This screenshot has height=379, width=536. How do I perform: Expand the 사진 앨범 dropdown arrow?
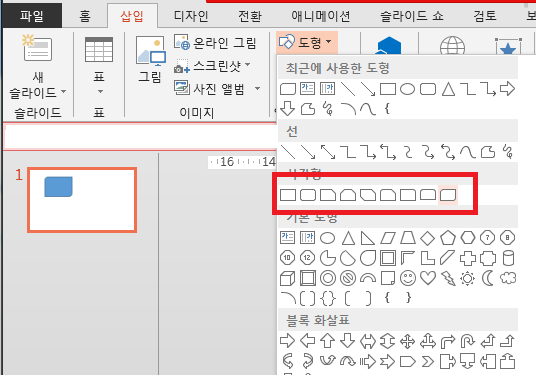point(257,89)
